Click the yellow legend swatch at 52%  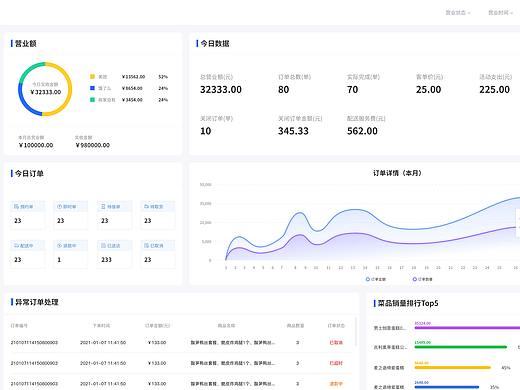[x=92, y=77]
